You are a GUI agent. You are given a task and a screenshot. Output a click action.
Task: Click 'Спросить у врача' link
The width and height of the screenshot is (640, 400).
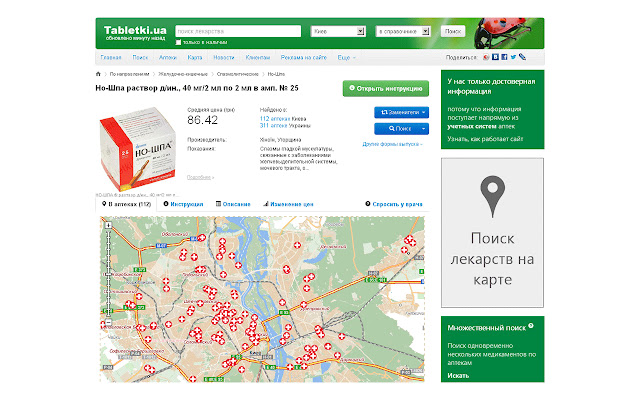point(394,204)
